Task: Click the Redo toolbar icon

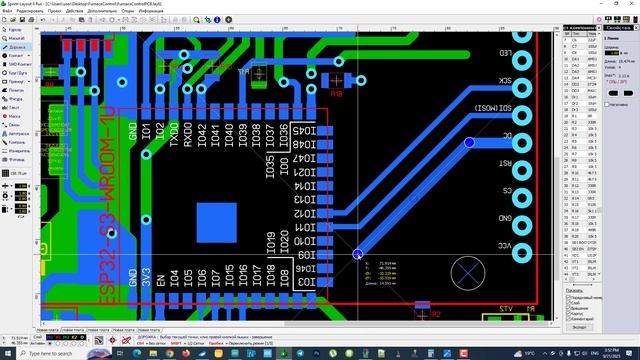Action: tap(52, 20)
